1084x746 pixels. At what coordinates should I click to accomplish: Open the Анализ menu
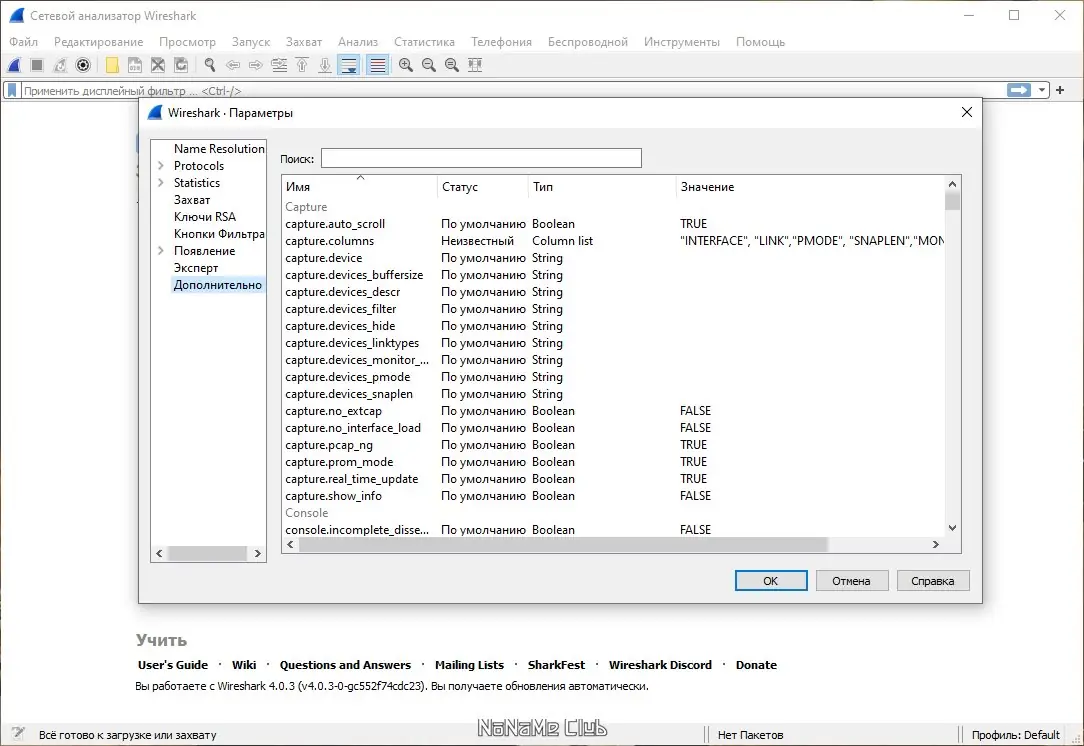(358, 42)
